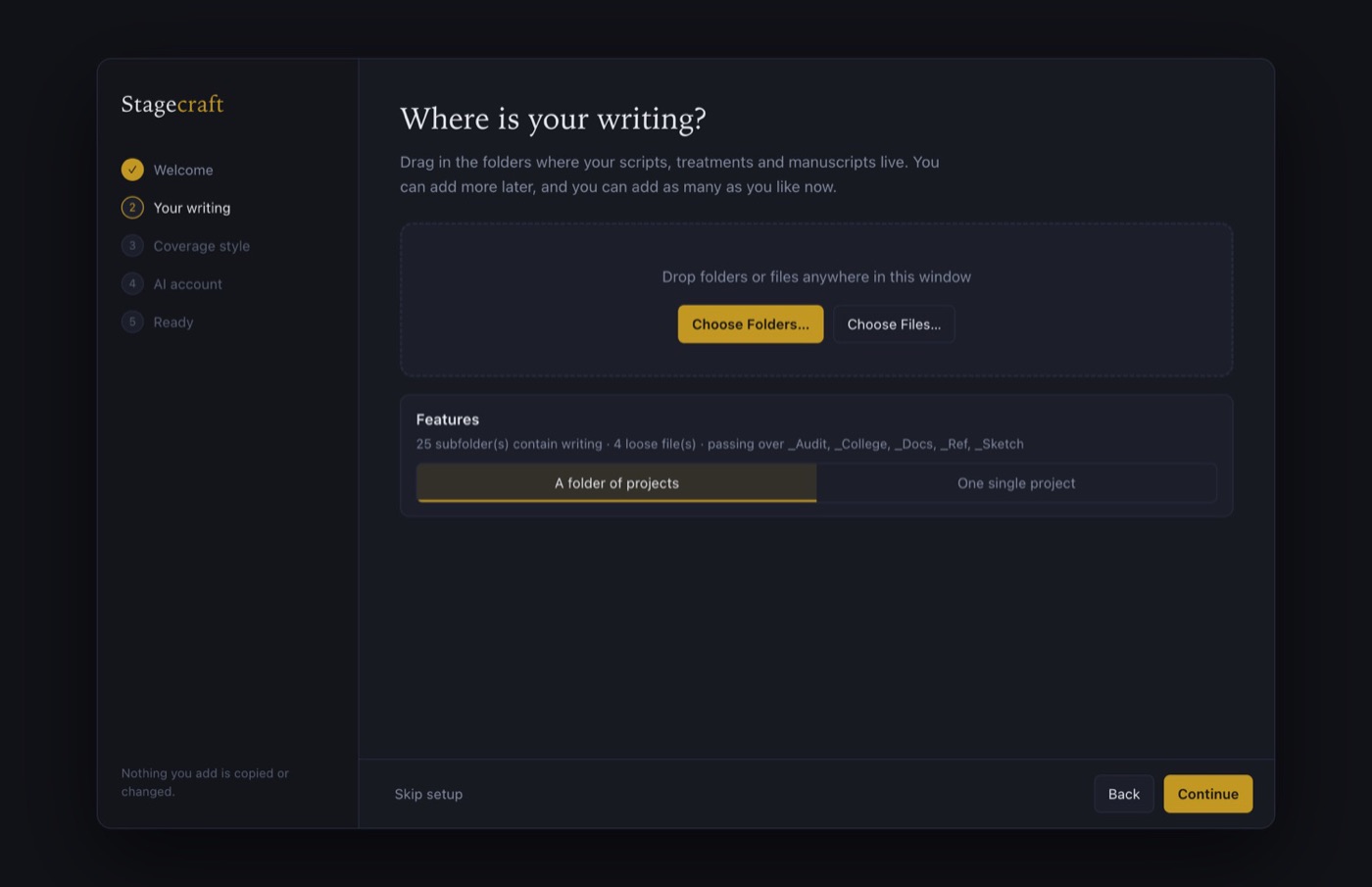Click the Stagecraft logo
This screenshot has height=887, width=1372.
172,105
